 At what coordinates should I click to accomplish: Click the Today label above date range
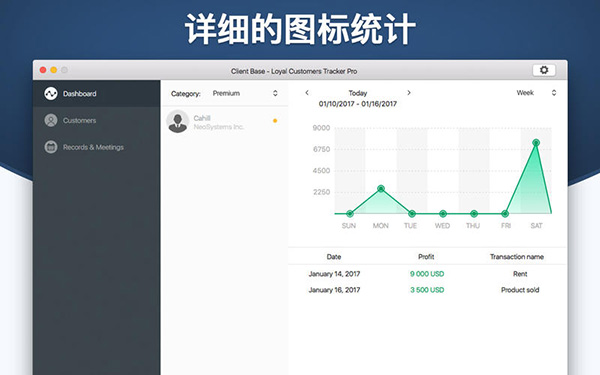click(x=358, y=93)
